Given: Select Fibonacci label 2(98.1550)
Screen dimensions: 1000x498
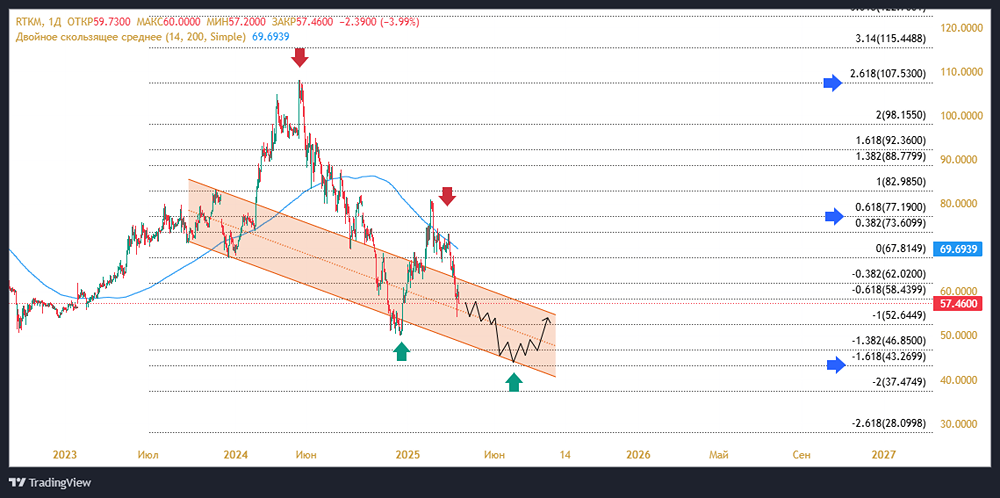Looking at the screenshot, I should [901, 116].
